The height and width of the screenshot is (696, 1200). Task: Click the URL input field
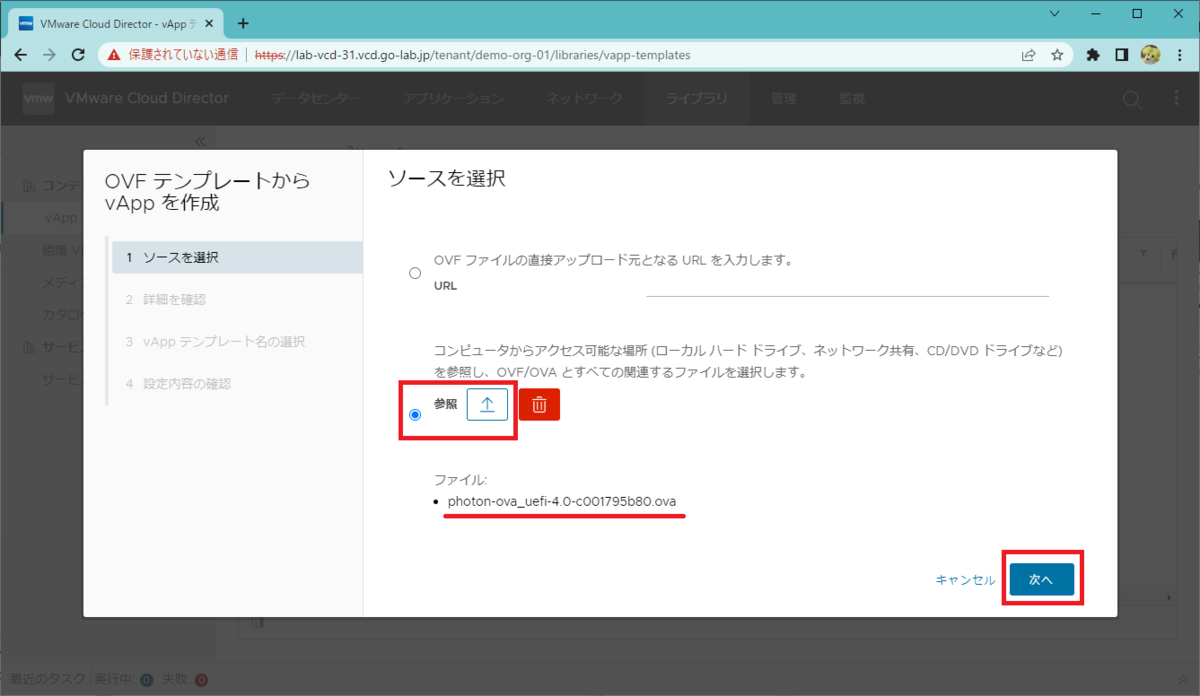847,286
